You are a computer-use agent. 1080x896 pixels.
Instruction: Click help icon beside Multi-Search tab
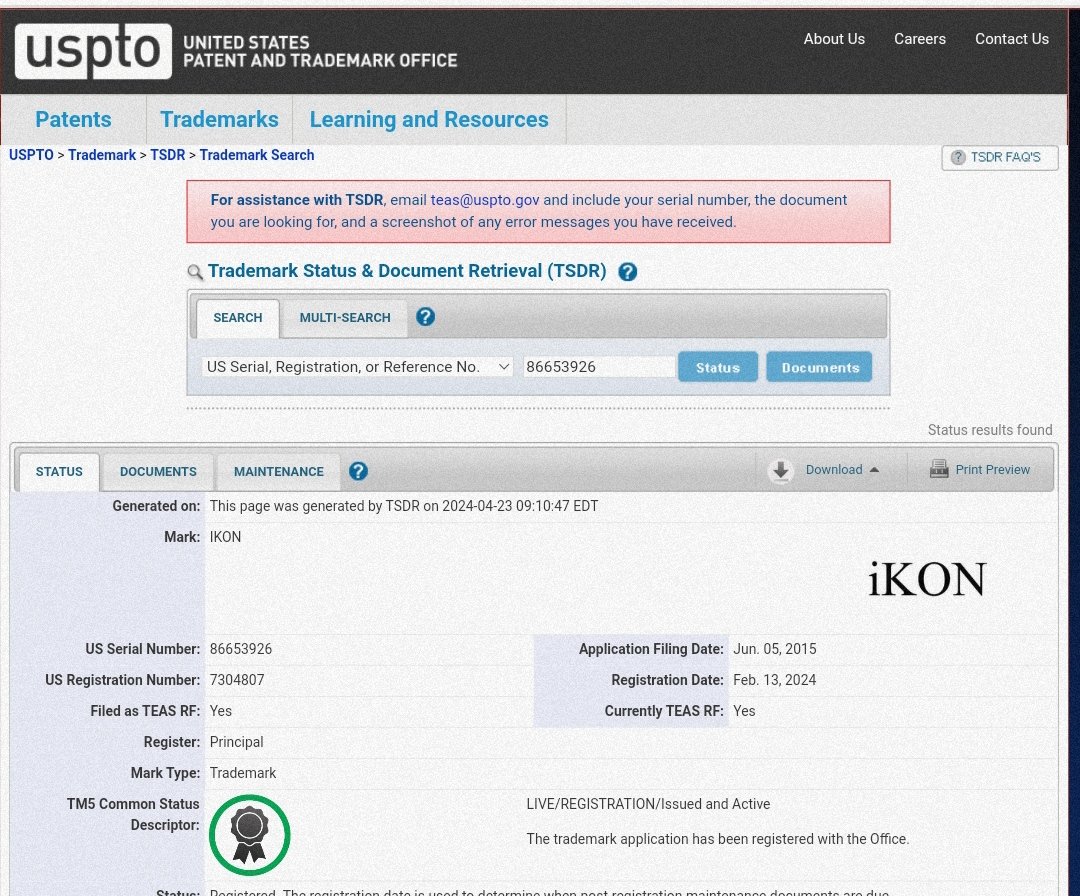(x=426, y=317)
